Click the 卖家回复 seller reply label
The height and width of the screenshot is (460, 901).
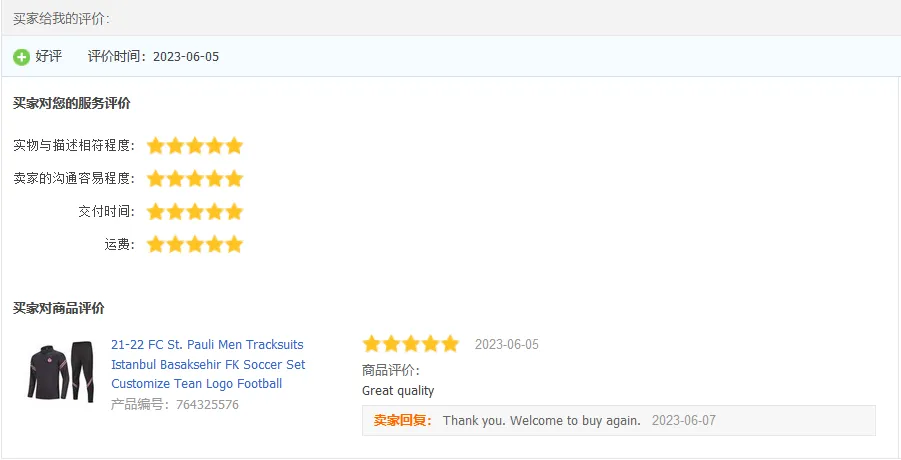click(402, 421)
